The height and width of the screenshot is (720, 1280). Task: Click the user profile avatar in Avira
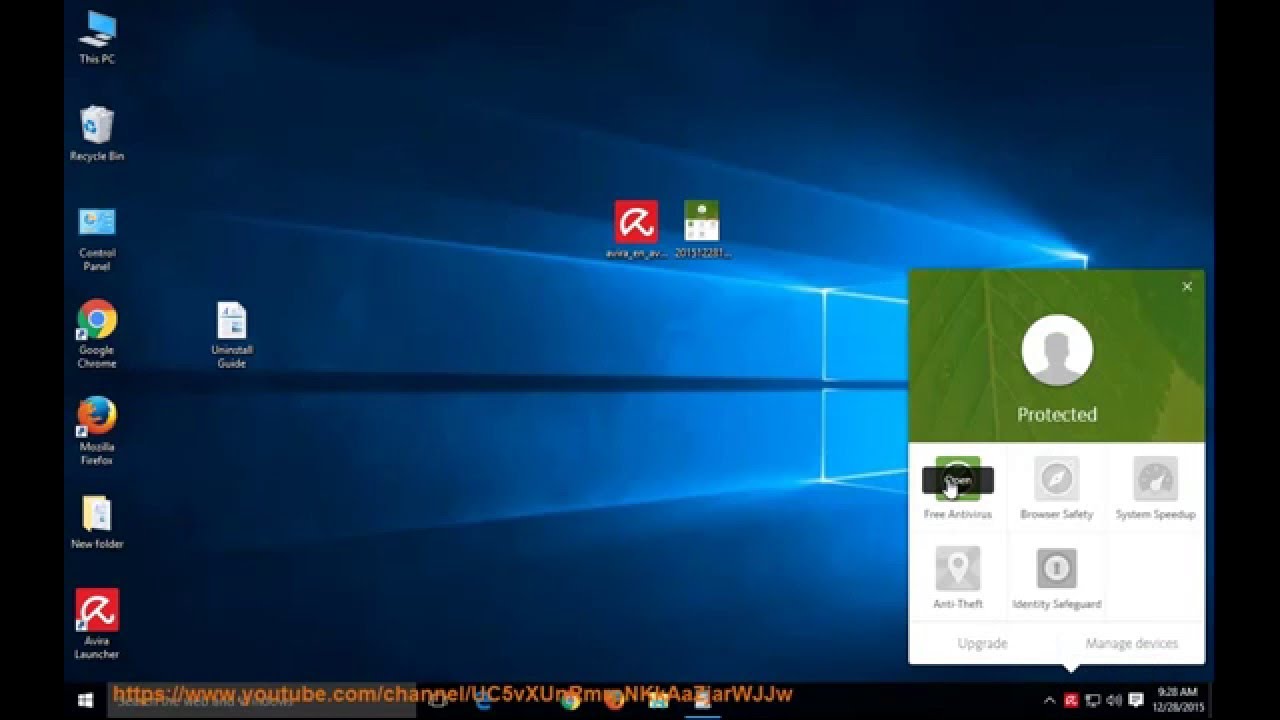(x=1057, y=350)
